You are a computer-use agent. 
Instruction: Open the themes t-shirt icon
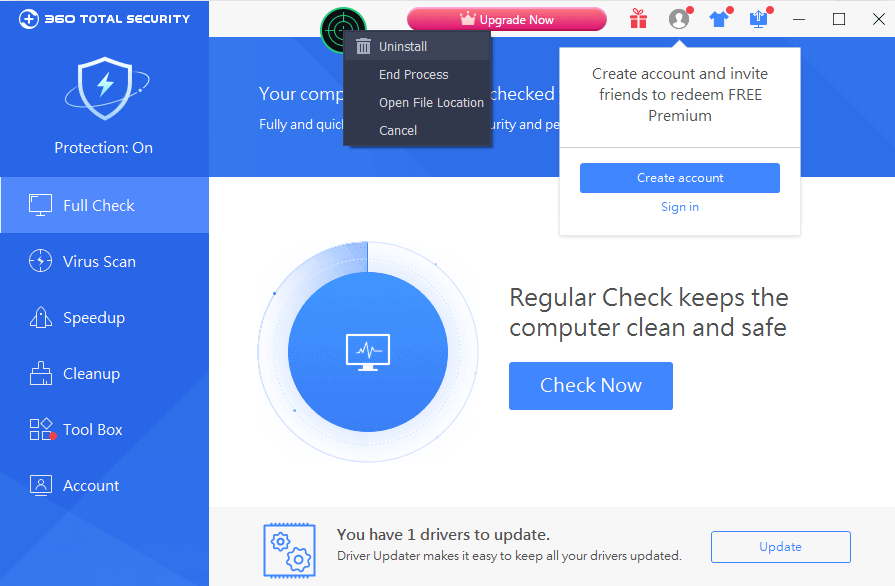coord(719,18)
